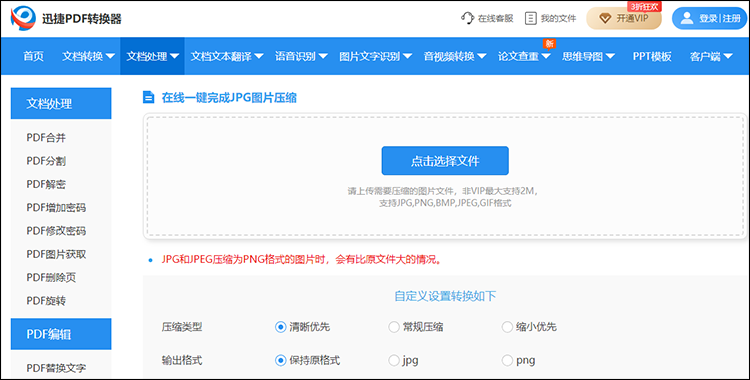Open PDF旋转 in sidebar

coord(46,301)
